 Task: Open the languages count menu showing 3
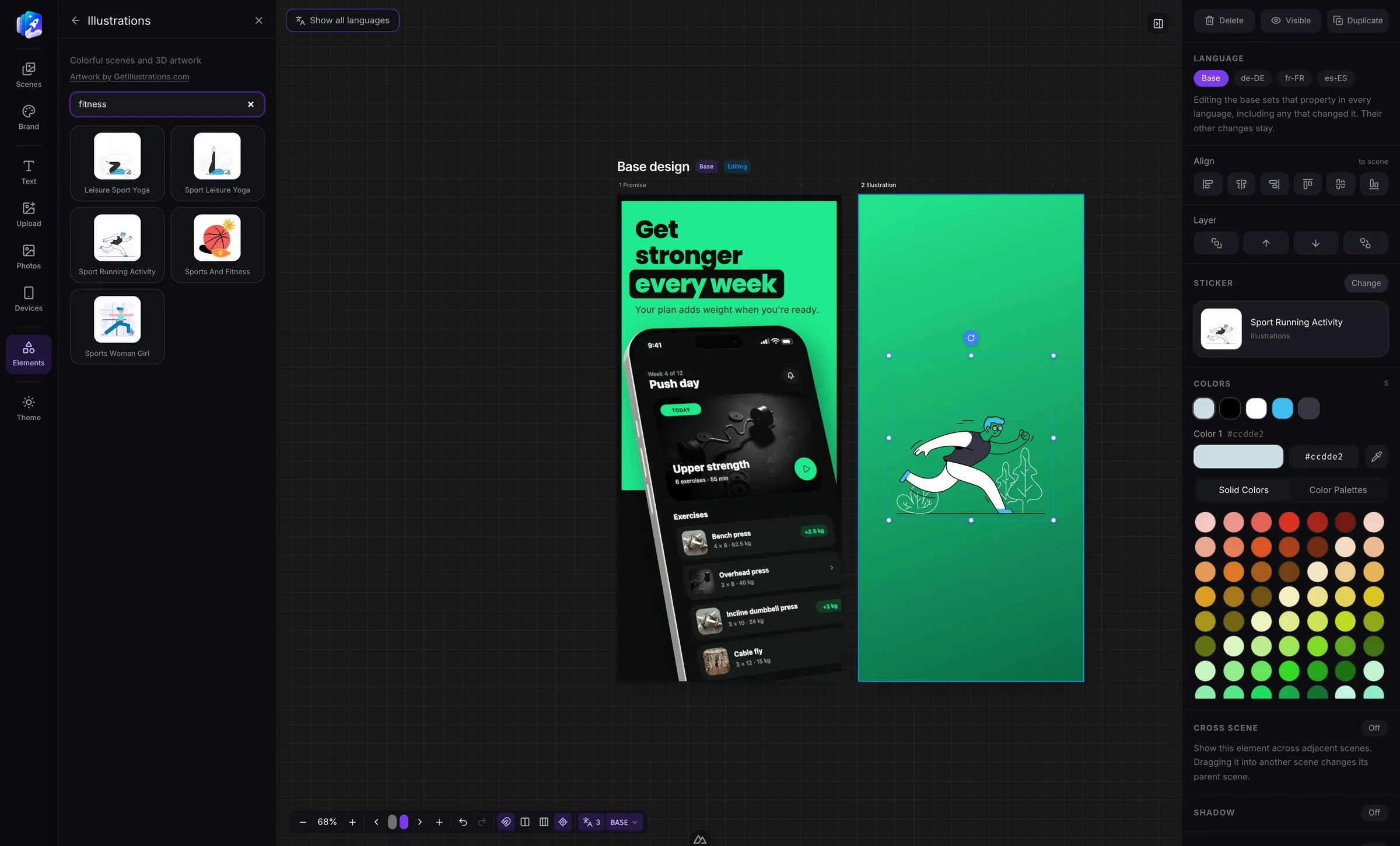(x=591, y=822)
